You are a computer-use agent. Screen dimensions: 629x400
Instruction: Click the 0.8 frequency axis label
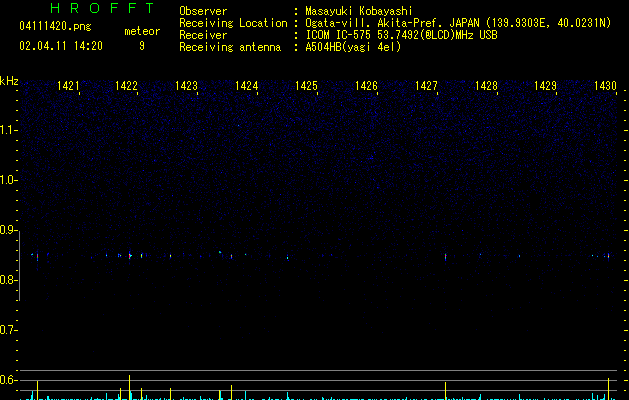click(8, 280)
